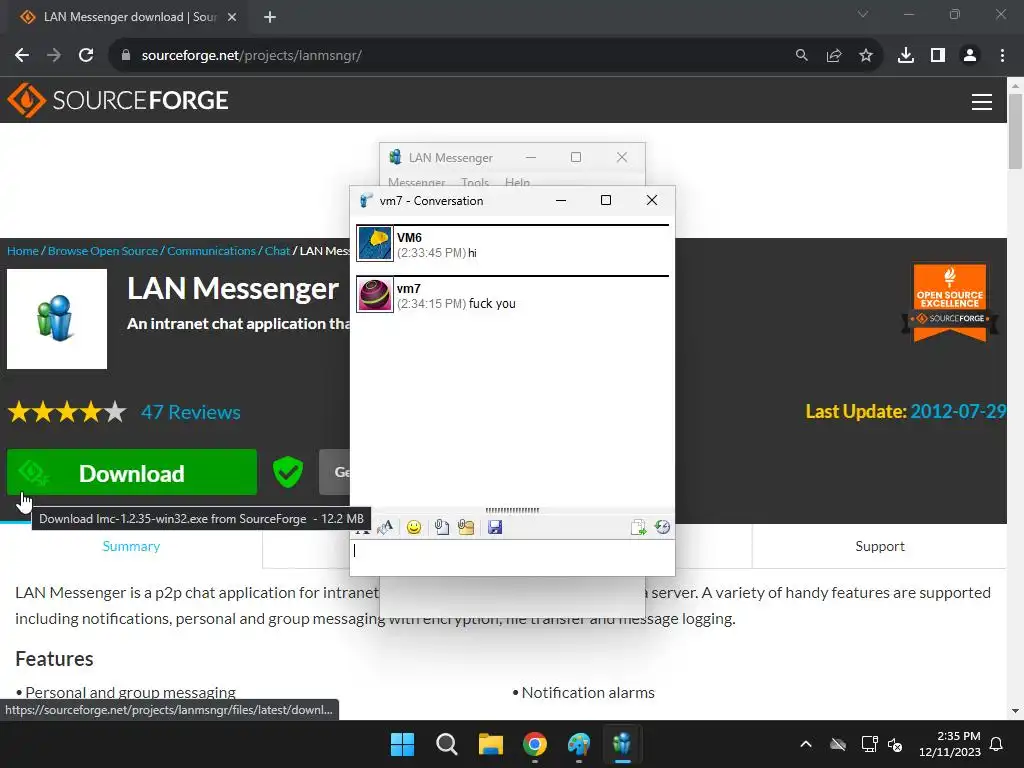The height and width of the screenshot is (768, 1024).
Task: Switch to Chrome in the taskbar
Action: [535, 744]
